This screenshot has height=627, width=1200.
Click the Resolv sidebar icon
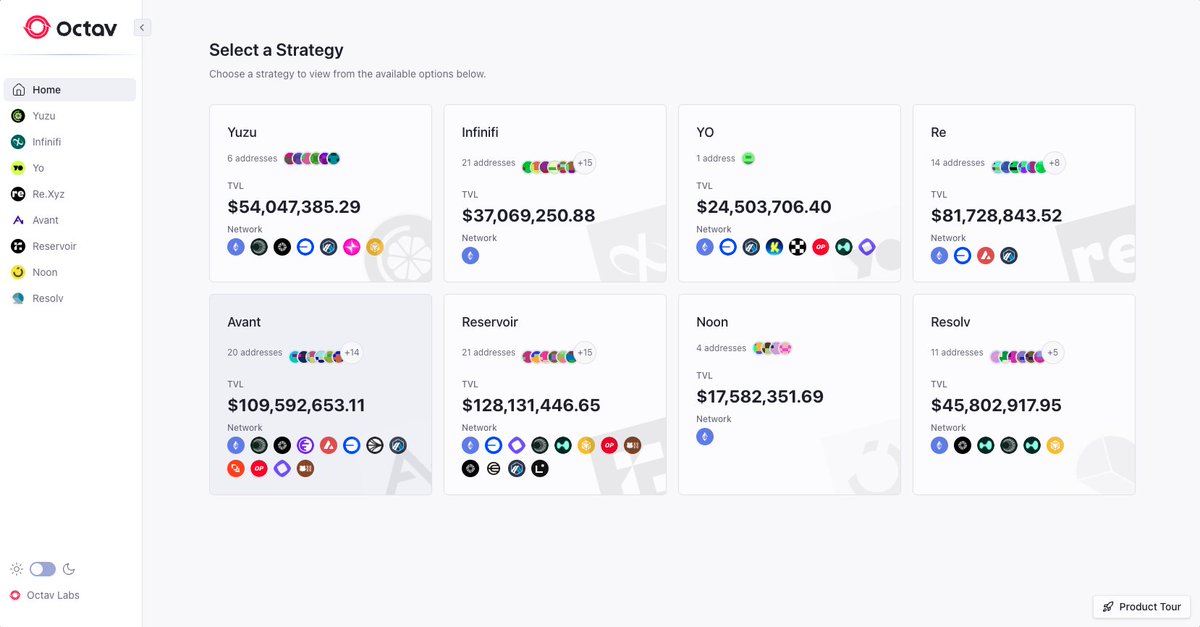point(18,298)
